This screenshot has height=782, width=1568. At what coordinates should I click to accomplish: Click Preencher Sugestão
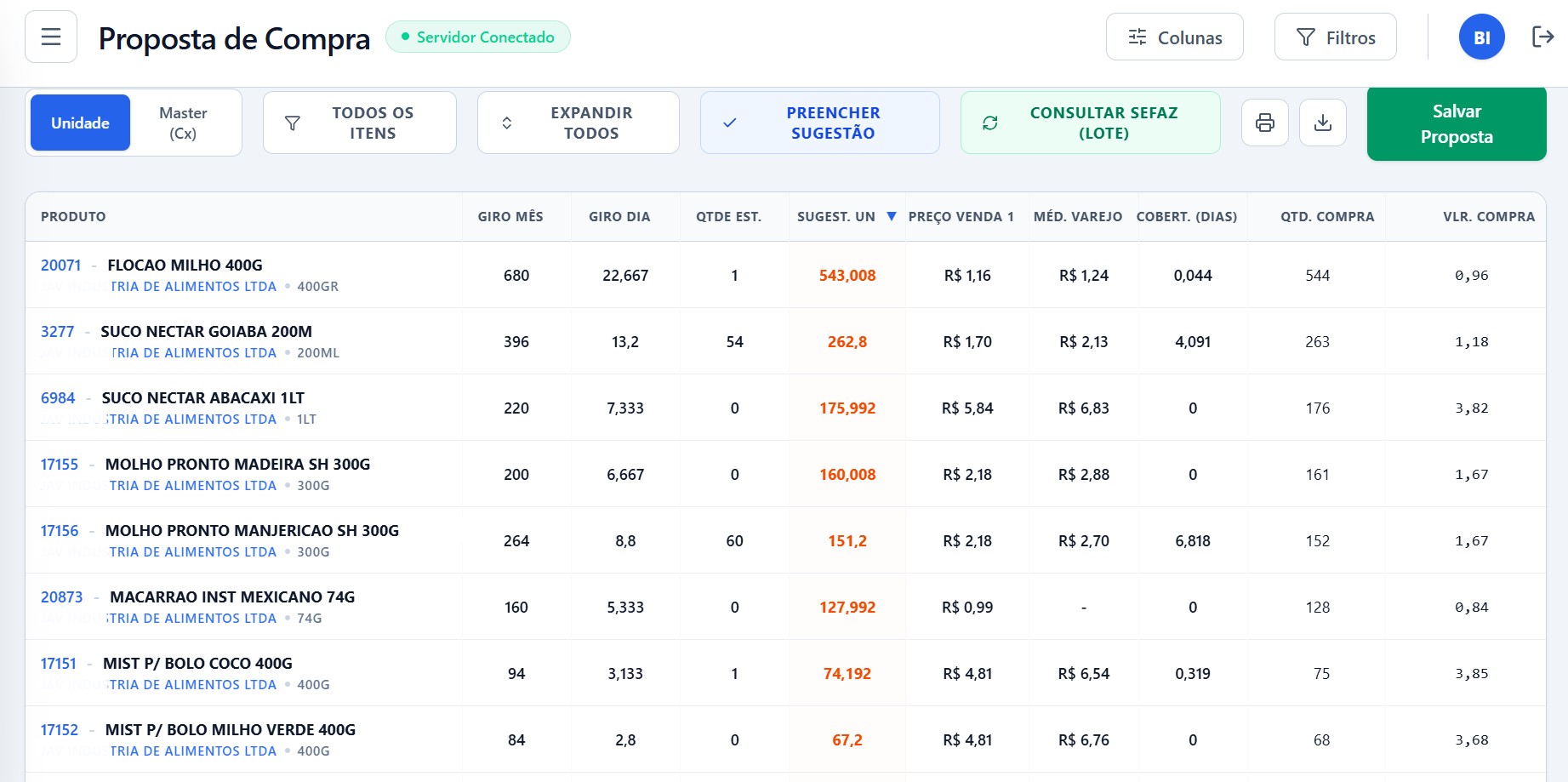(820, 123)
